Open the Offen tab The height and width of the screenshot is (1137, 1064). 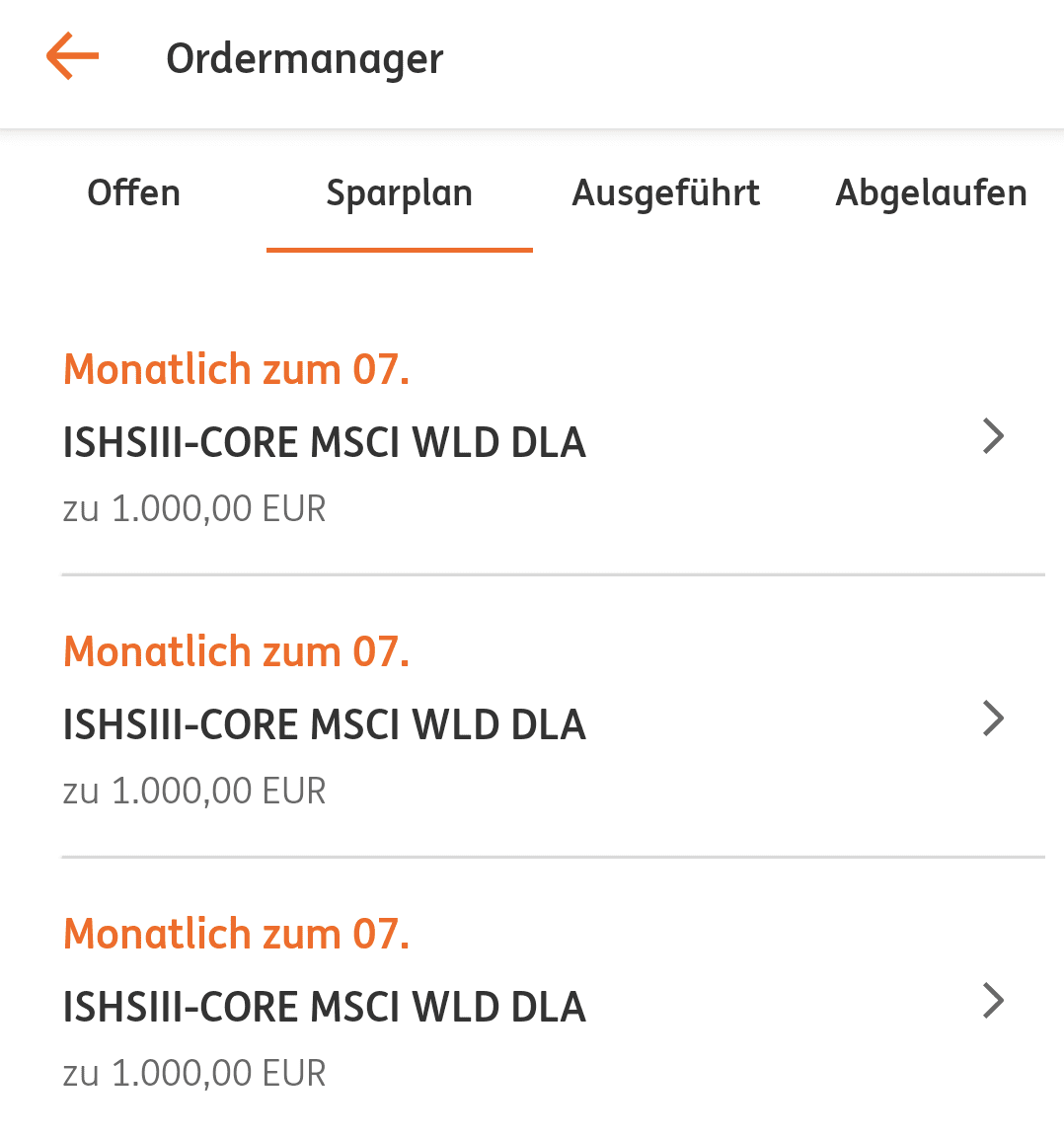pos(134,192)
